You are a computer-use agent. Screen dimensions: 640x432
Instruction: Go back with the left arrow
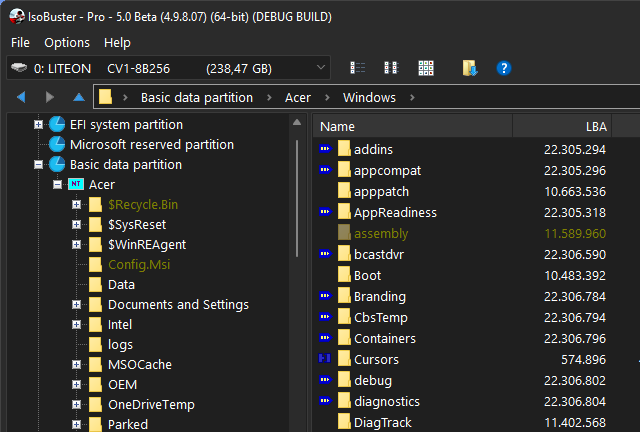click(x=21, y=97)
